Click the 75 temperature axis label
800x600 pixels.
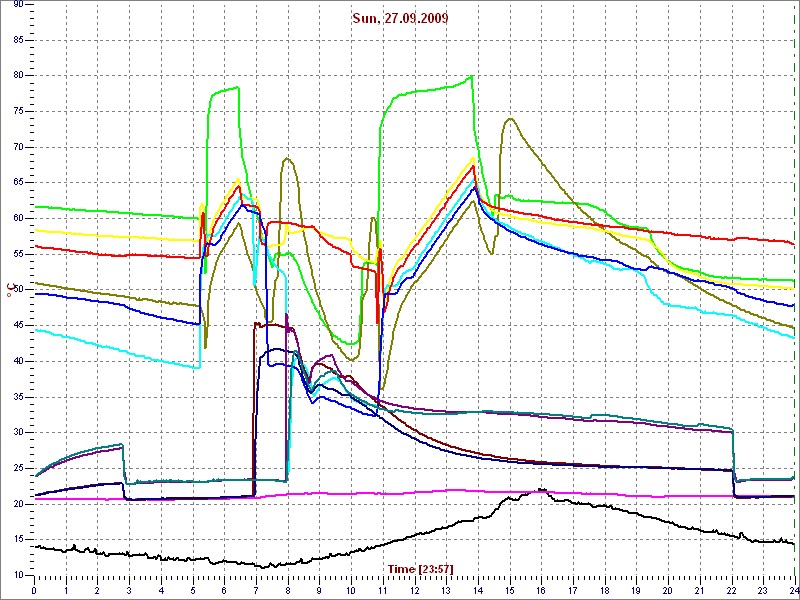tap(18, 111)
